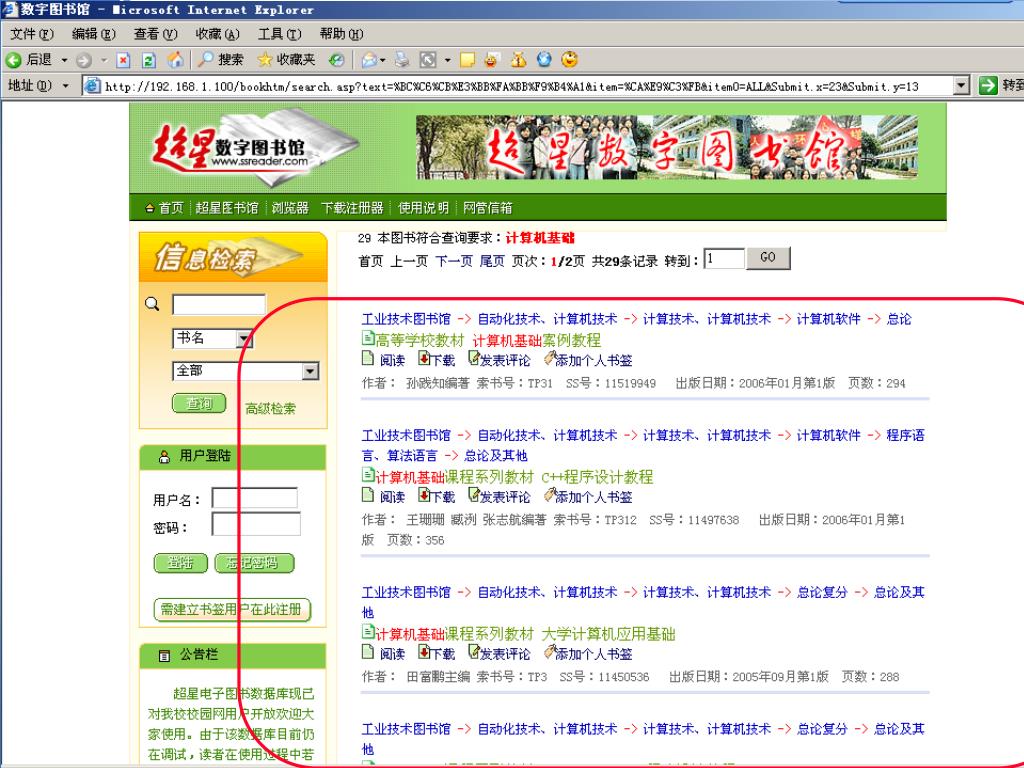The image size is (1024, 768).
Task: Open the 收藏(A) menu
Action: pos(217,34)
